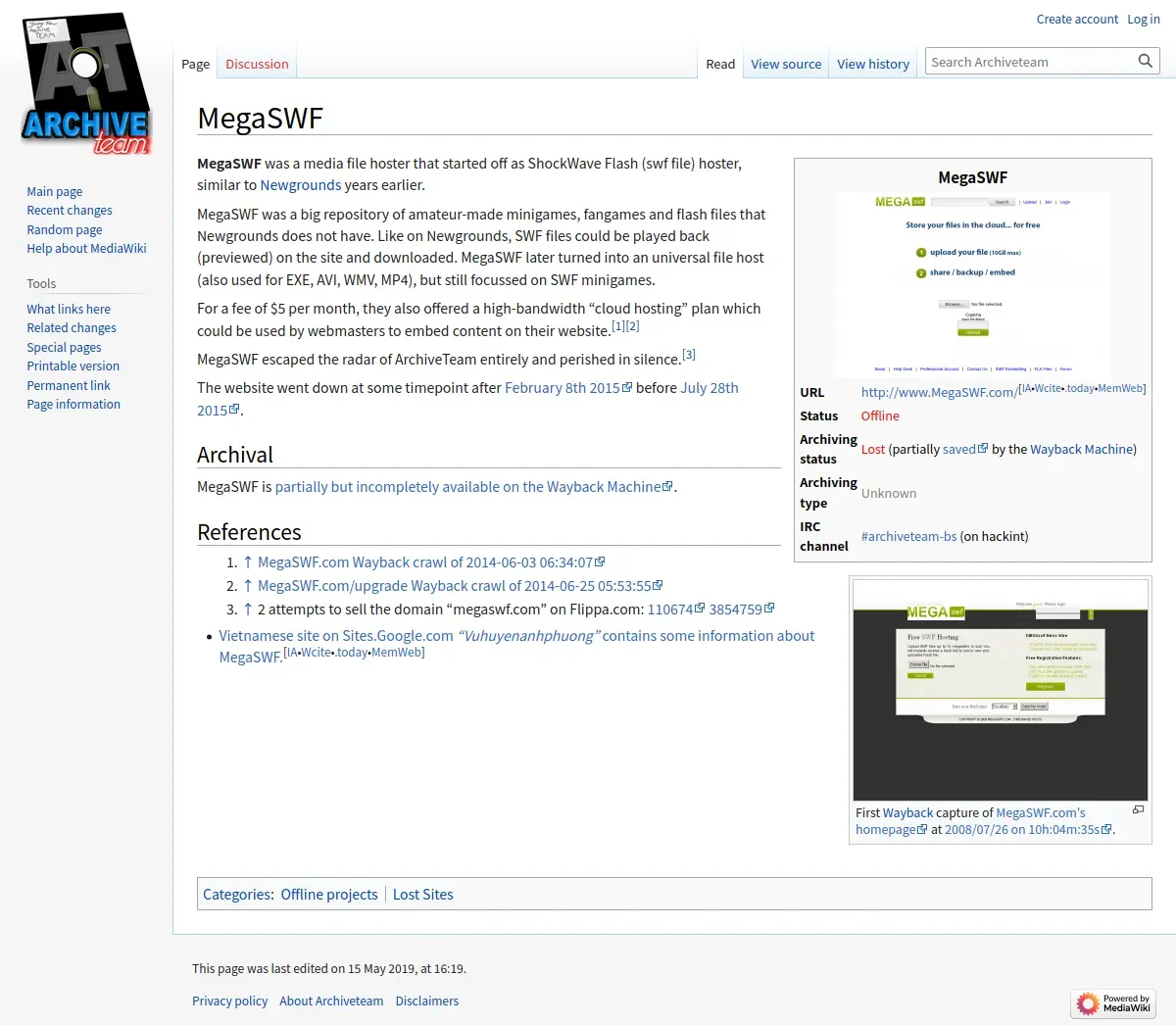This screenshot has width=1176, height=1025.
Task: Click citation [3] superscript
Action: pyautogui.click(x=689, y=354)
